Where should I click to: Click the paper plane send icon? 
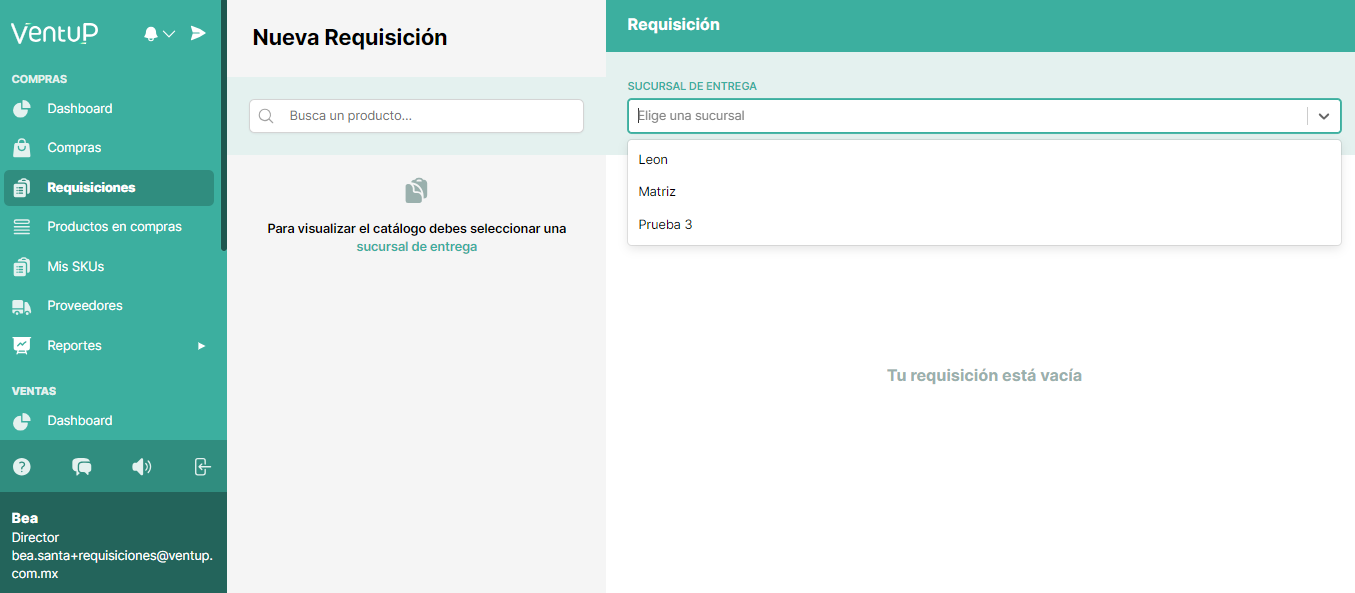point(198,33)
